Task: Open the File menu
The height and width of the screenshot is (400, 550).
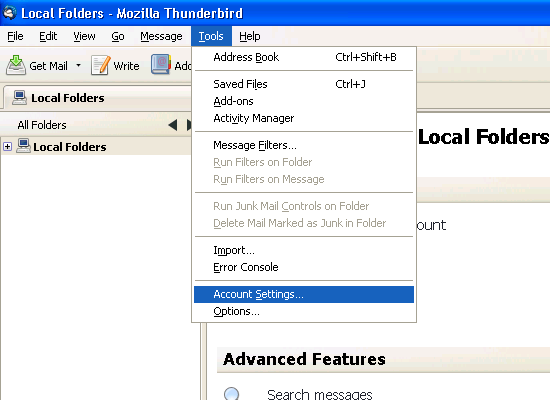Action: click(x=15, y=36)
